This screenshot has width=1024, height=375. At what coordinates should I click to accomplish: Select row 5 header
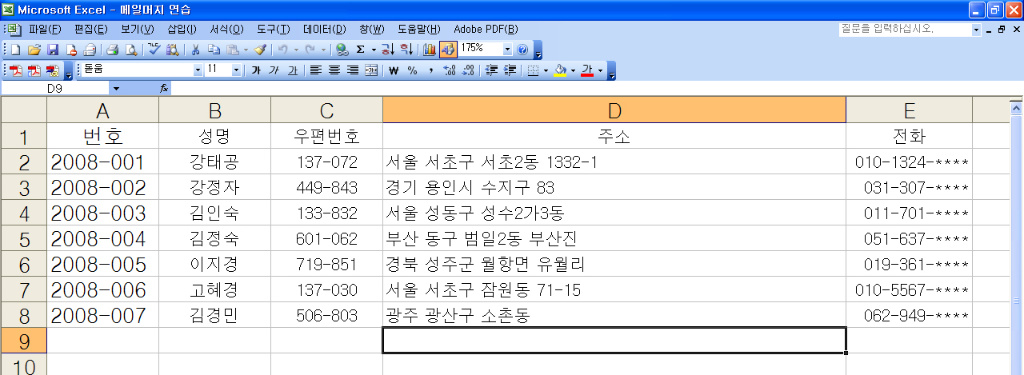coord(24,239)
